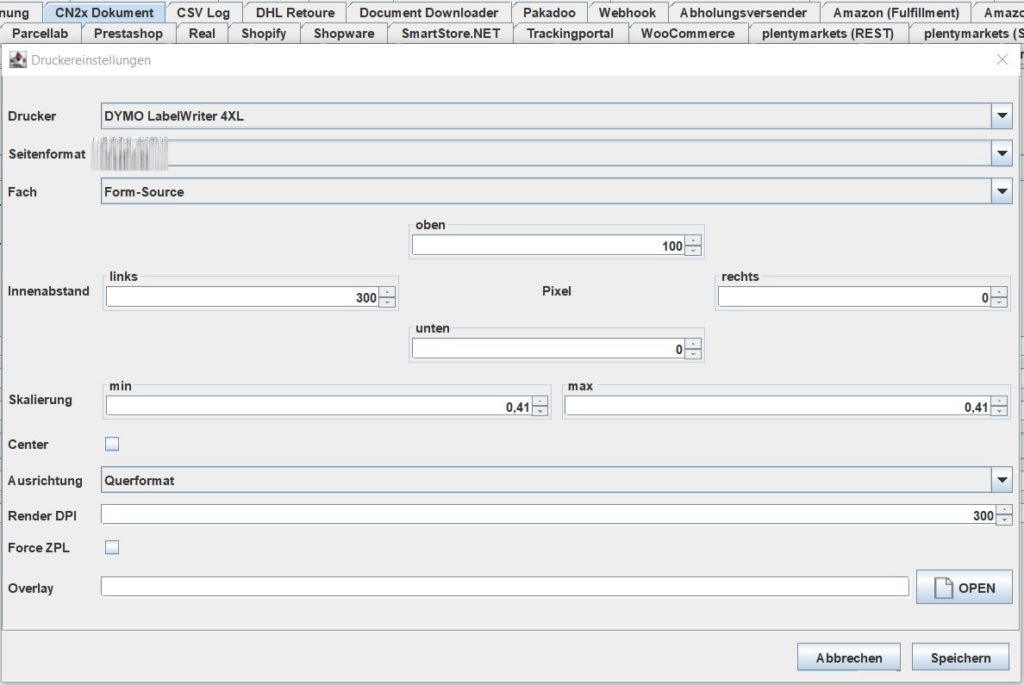
Task: Increase the Skalierung min value
Action: tap(540, 401)
